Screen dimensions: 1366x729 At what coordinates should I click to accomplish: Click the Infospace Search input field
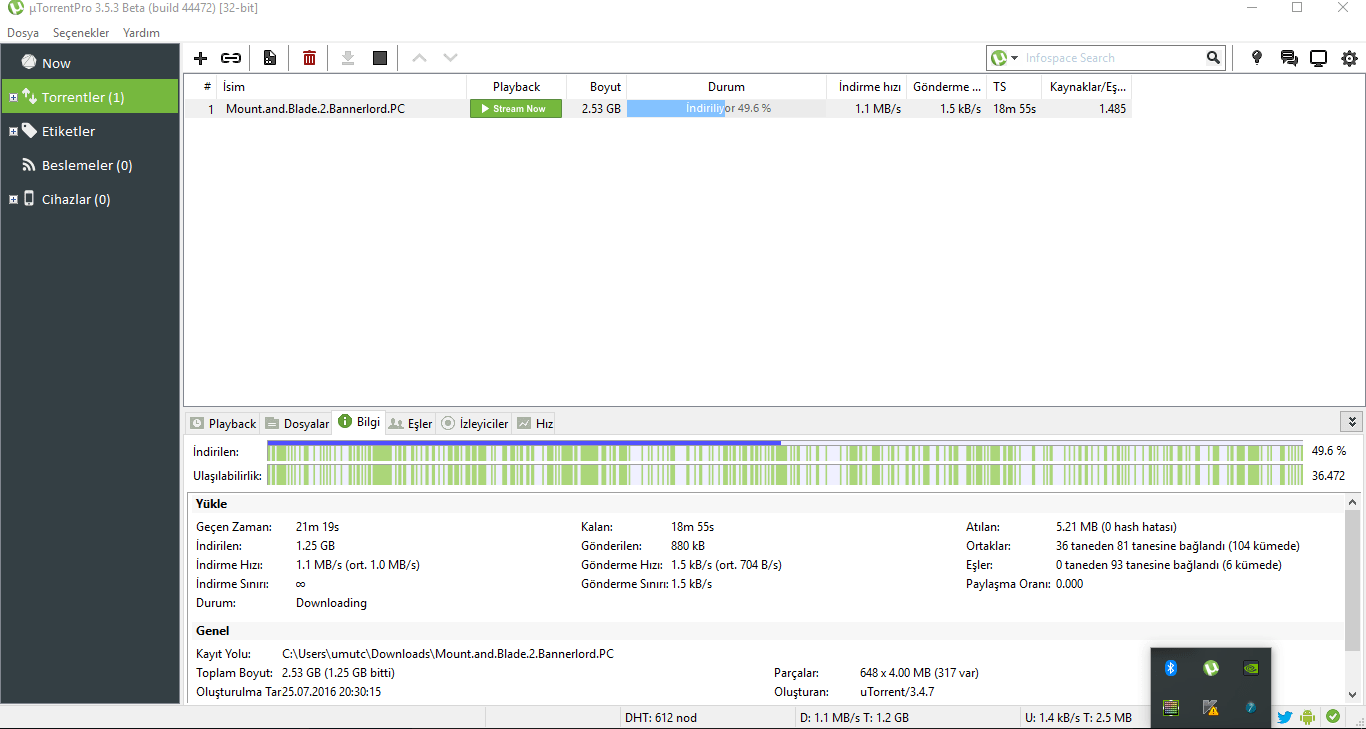(x=1112, y=58)
